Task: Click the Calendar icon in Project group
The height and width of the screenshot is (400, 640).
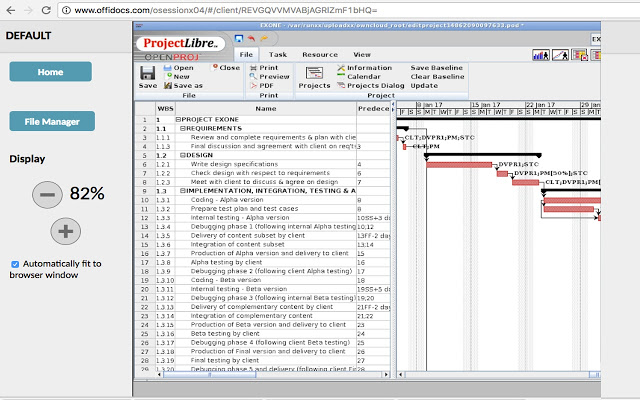Action: click(x=340, y=77)
